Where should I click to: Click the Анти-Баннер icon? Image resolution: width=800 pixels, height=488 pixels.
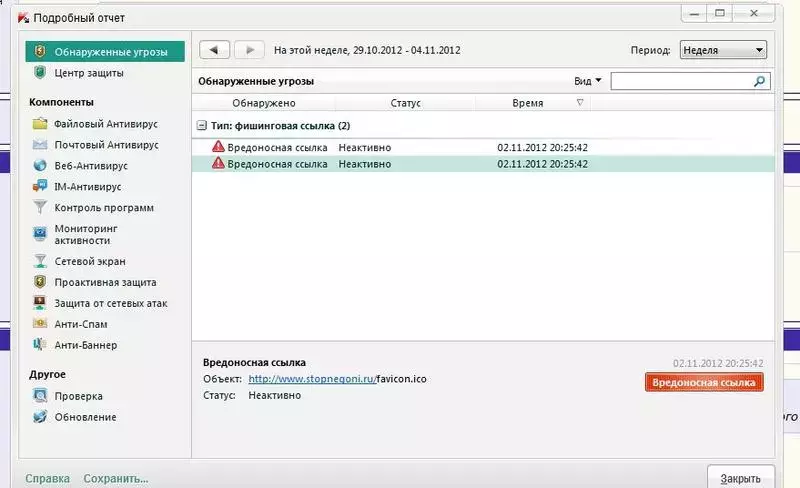[x=40, y=345]
